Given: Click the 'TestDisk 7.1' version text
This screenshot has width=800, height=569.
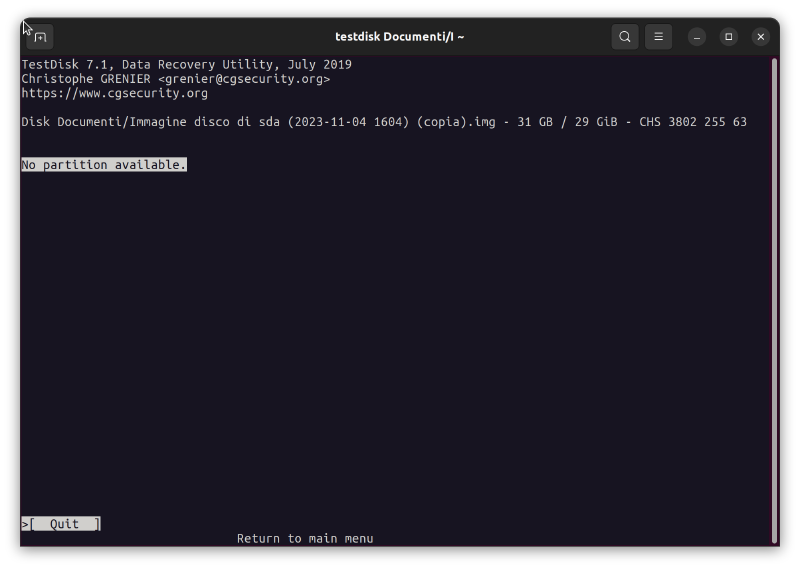Looking at the screenshot, I should [x=65, y=65].
